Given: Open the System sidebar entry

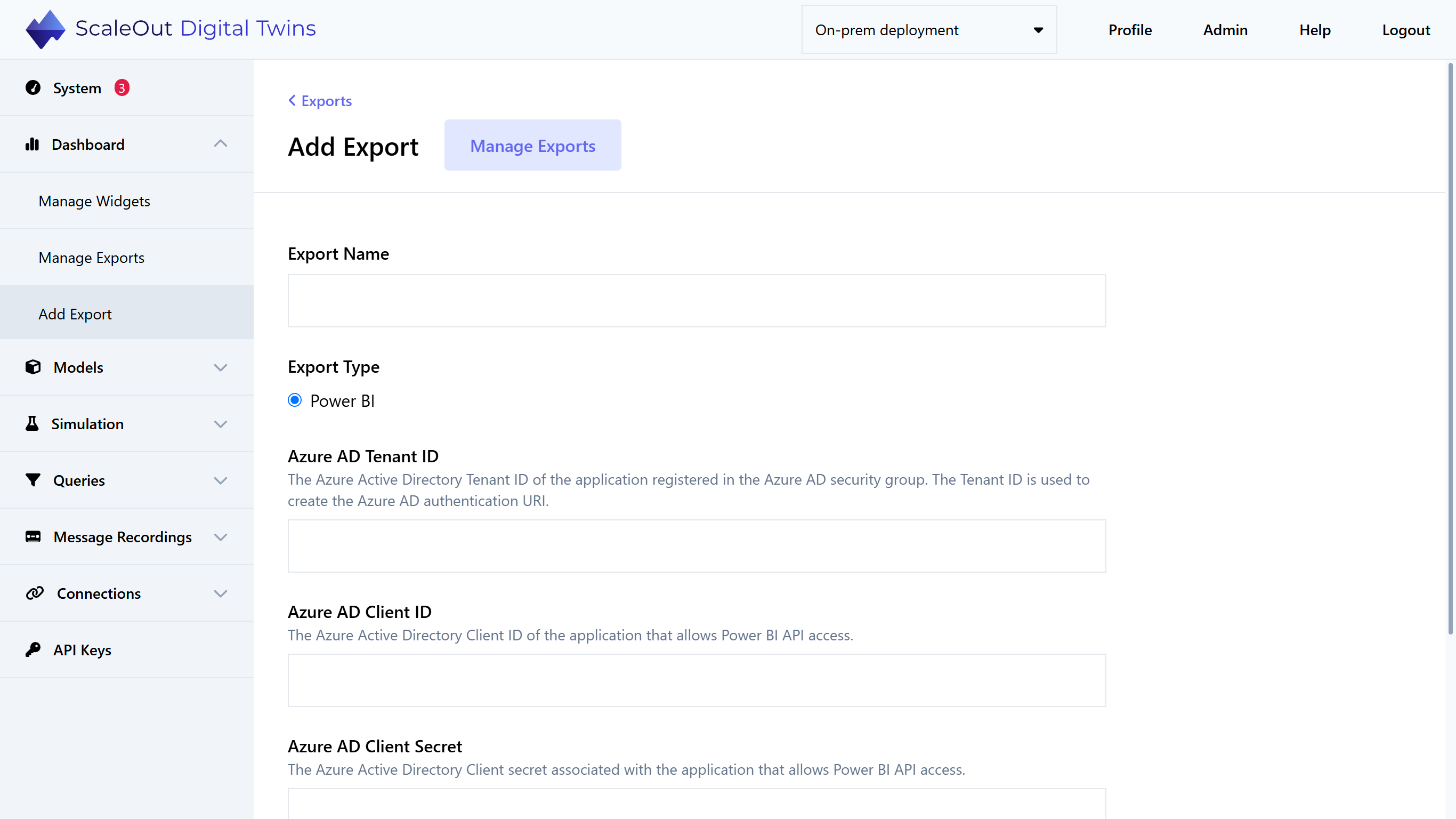Looking at the screenshot, I should pyautogui.click(x=127, y=87).
